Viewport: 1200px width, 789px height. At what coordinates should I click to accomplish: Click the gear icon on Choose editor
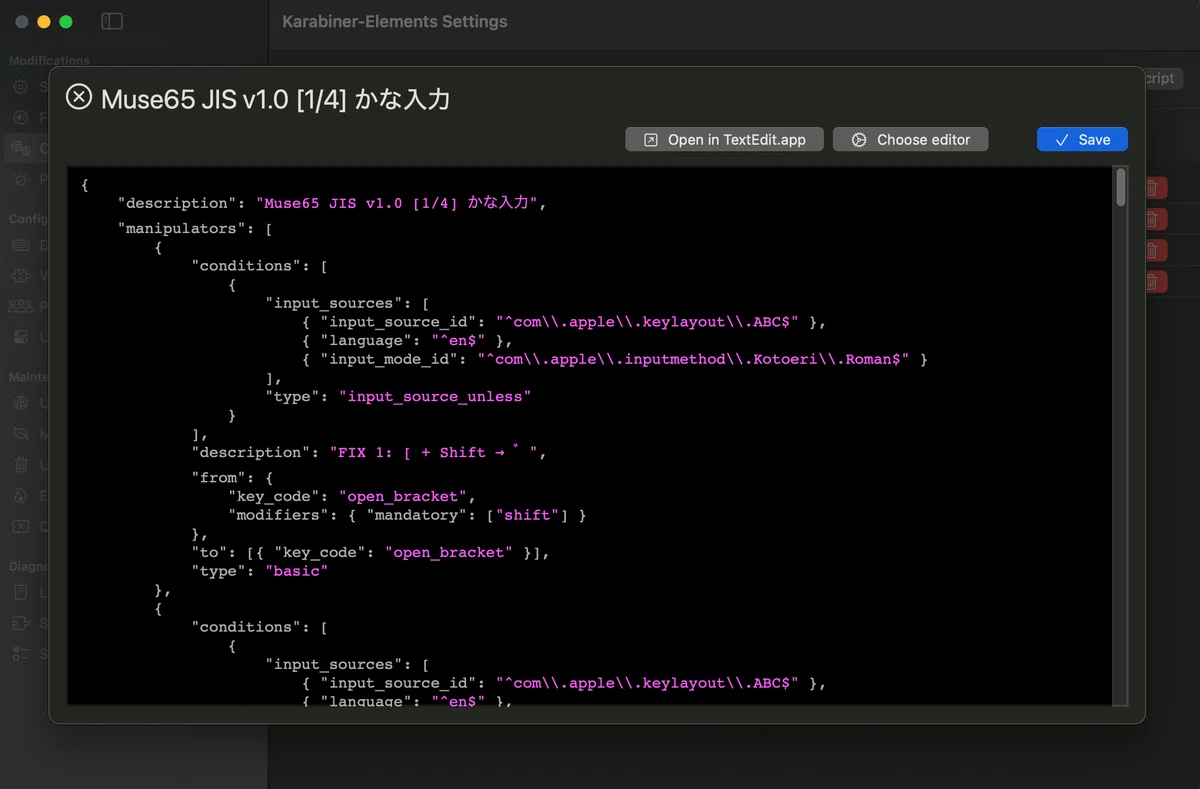(859, 140)
